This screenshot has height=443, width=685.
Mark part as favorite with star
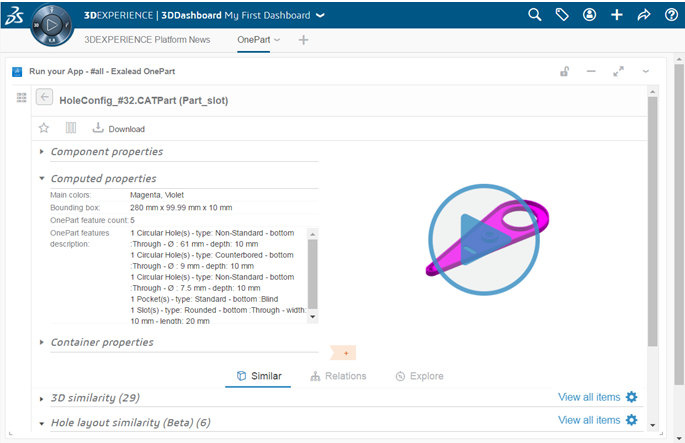point(44,128)
